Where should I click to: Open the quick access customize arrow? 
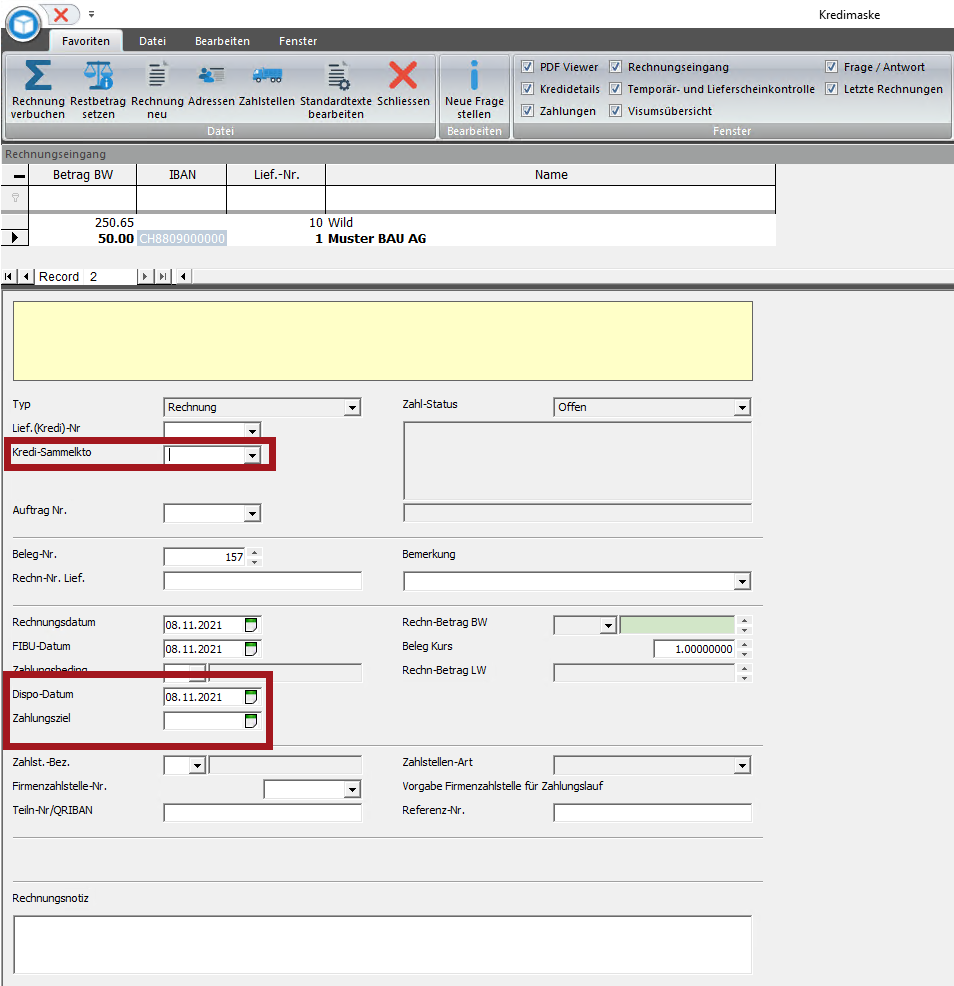tap(91, 14)
